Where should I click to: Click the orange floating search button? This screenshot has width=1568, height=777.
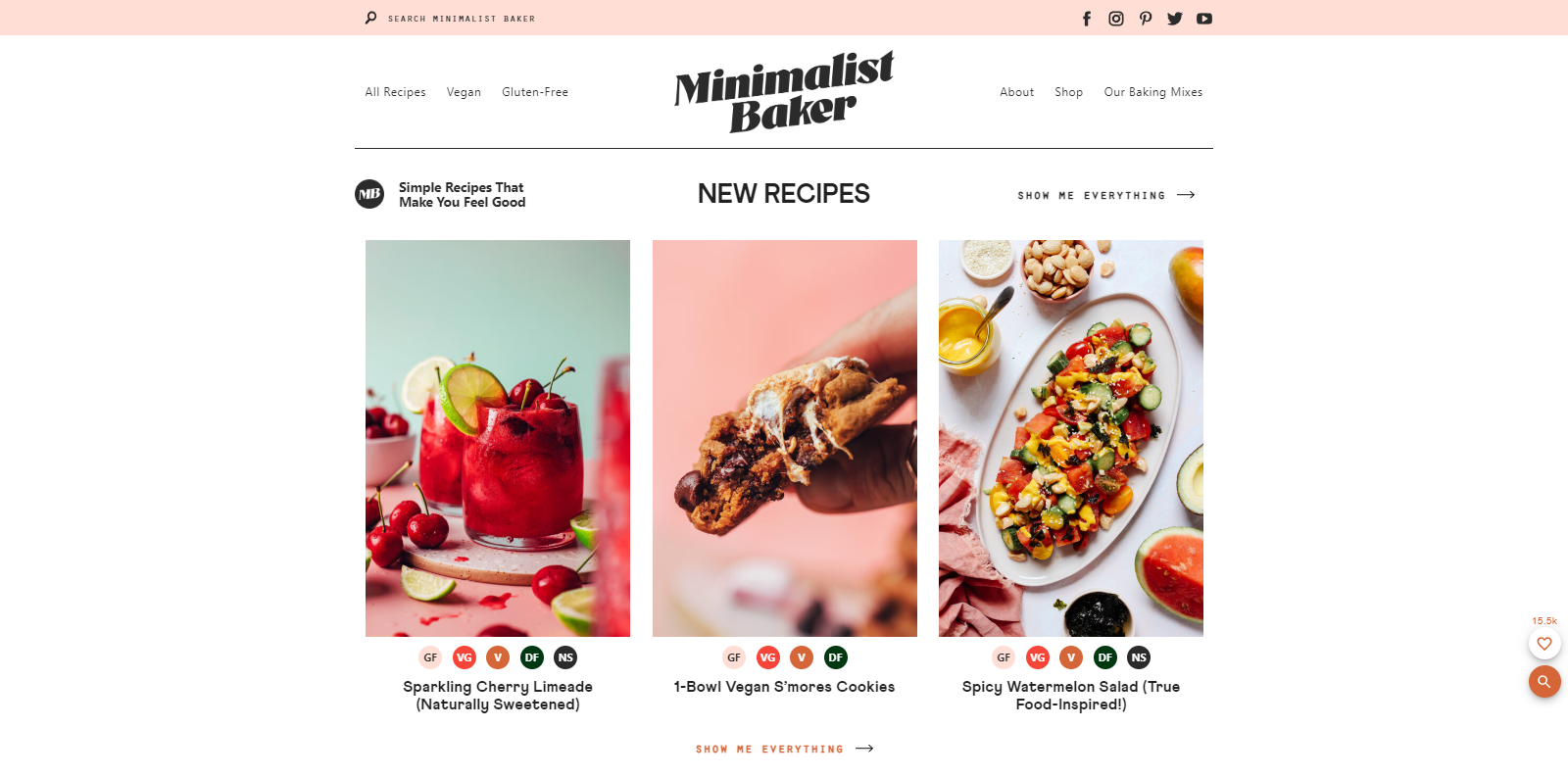[1544, 681]
